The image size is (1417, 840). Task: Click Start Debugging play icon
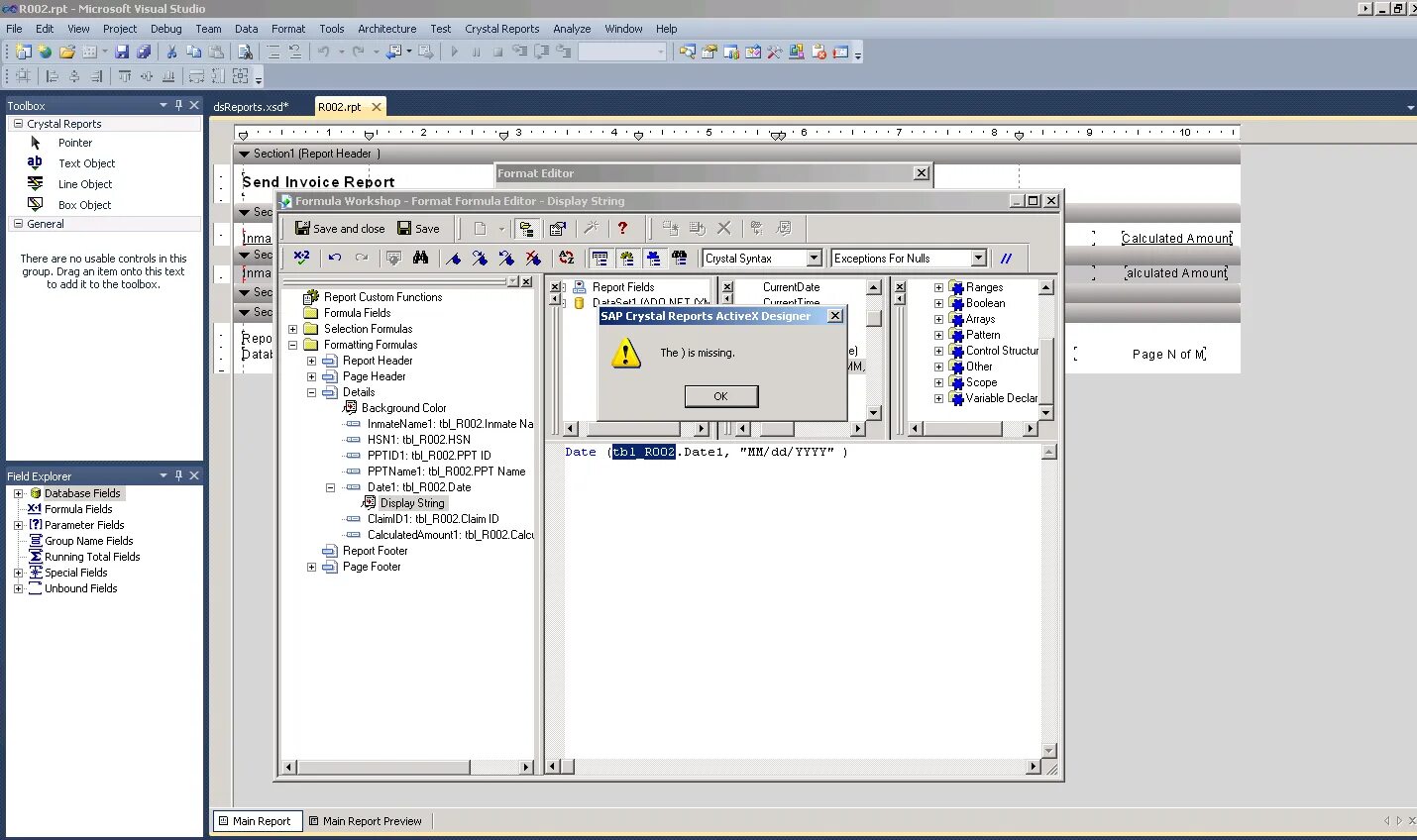tap(455, 52)
